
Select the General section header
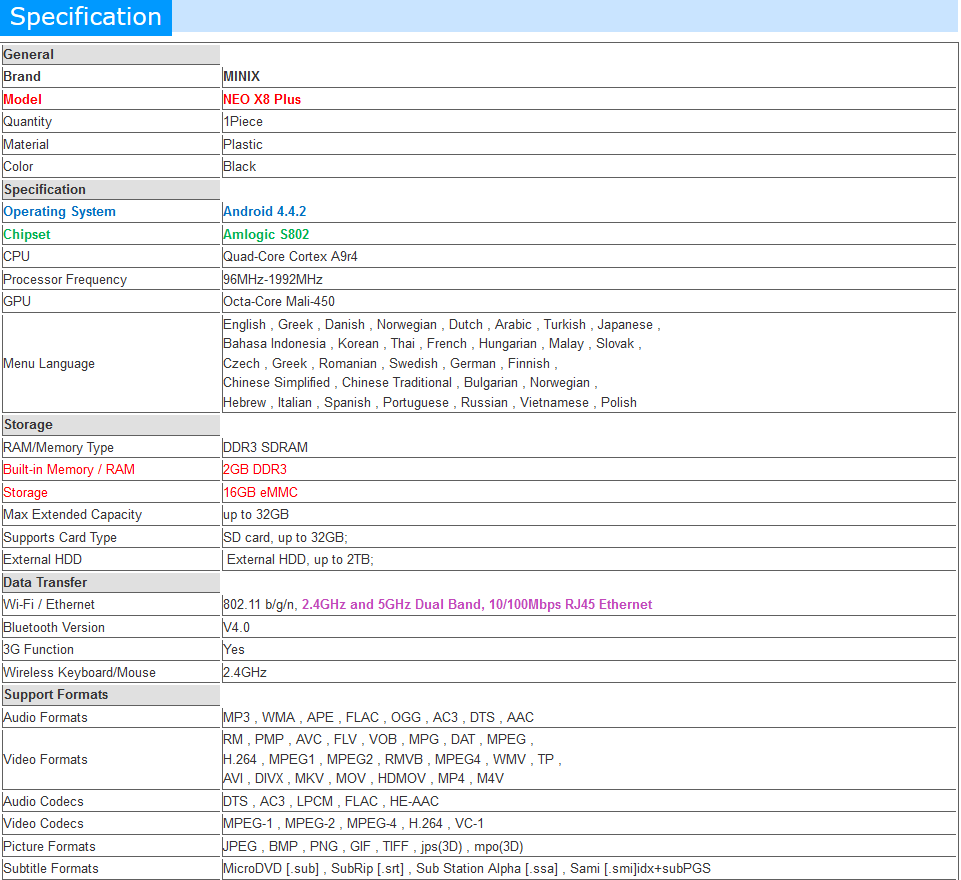pyautogui.click(x=111, y=55)
